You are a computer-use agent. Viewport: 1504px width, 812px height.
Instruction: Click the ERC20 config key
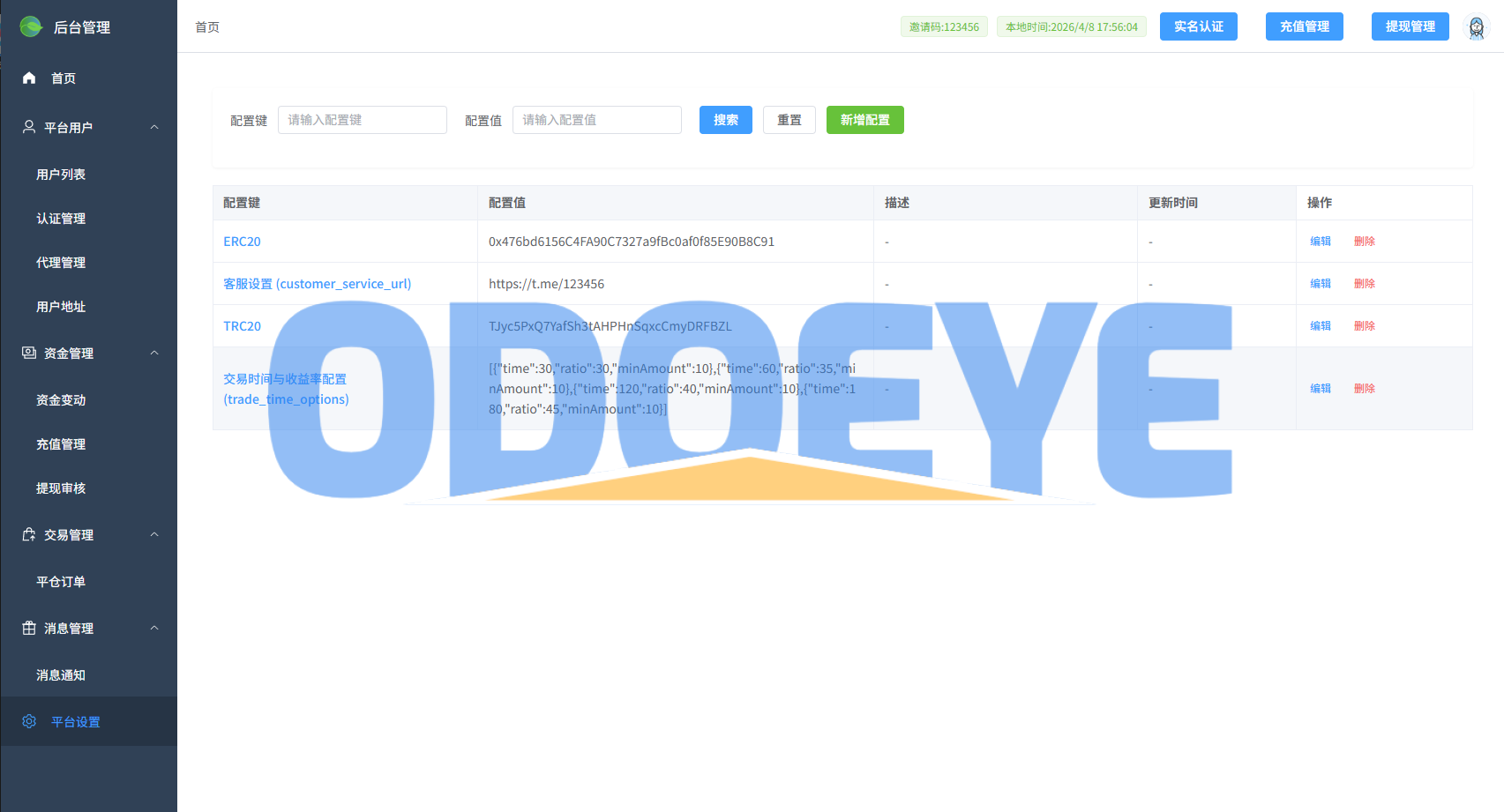click(242, 242)
